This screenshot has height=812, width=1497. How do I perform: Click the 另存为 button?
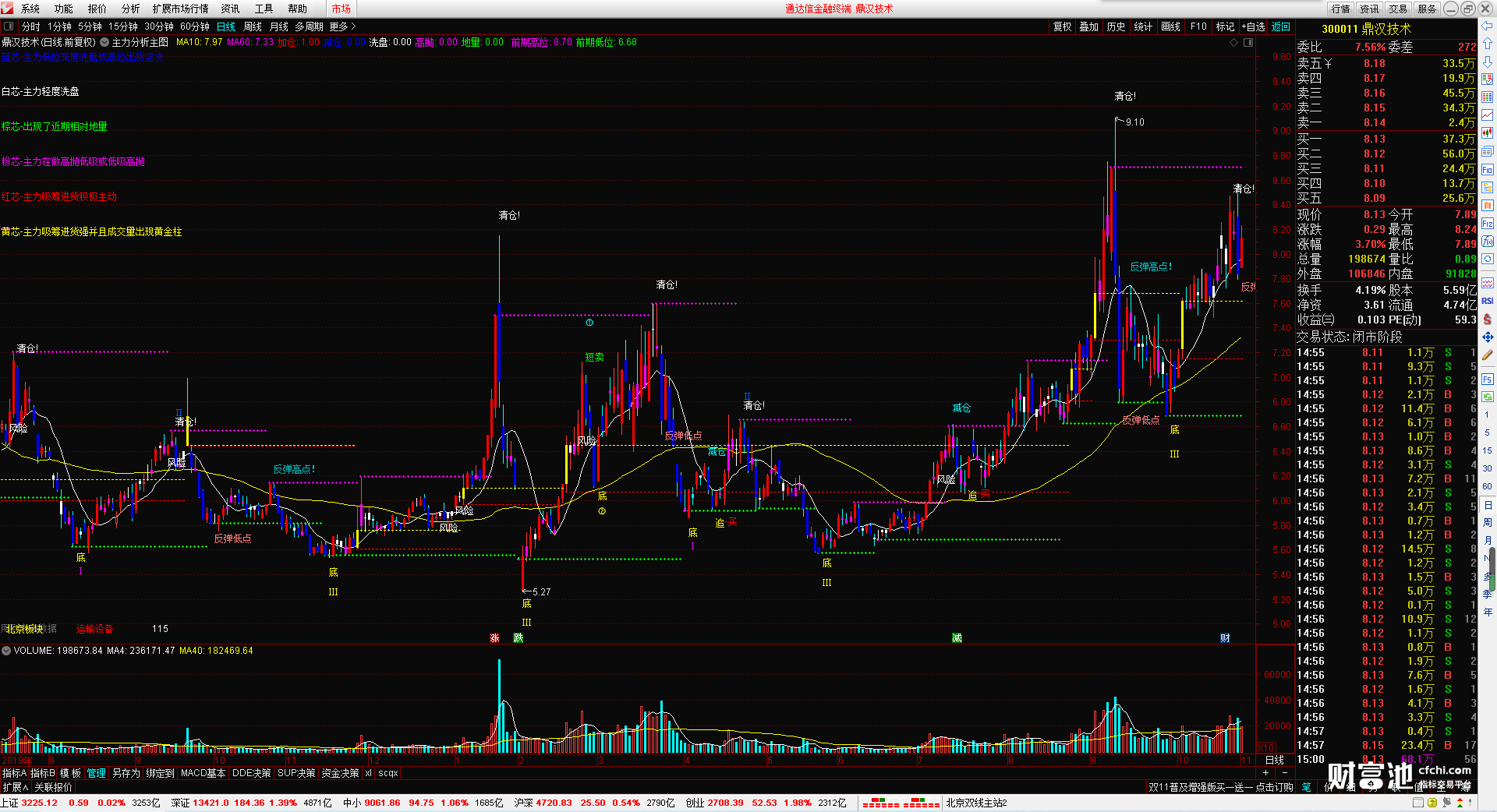pos(126,773)
